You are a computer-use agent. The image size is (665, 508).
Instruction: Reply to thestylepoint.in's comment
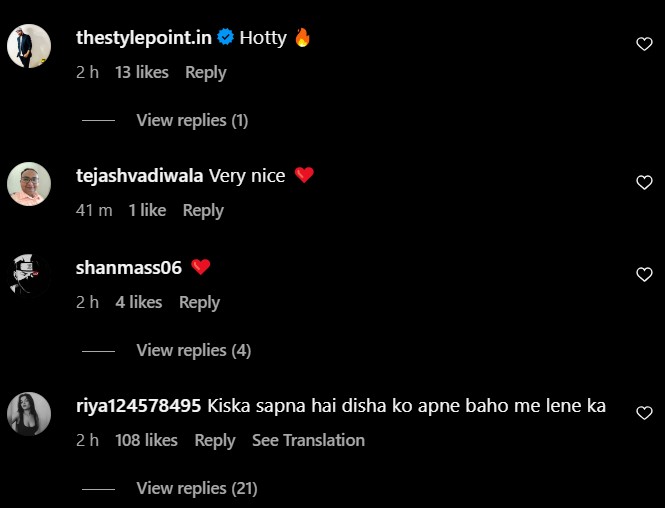pos(205,72)
